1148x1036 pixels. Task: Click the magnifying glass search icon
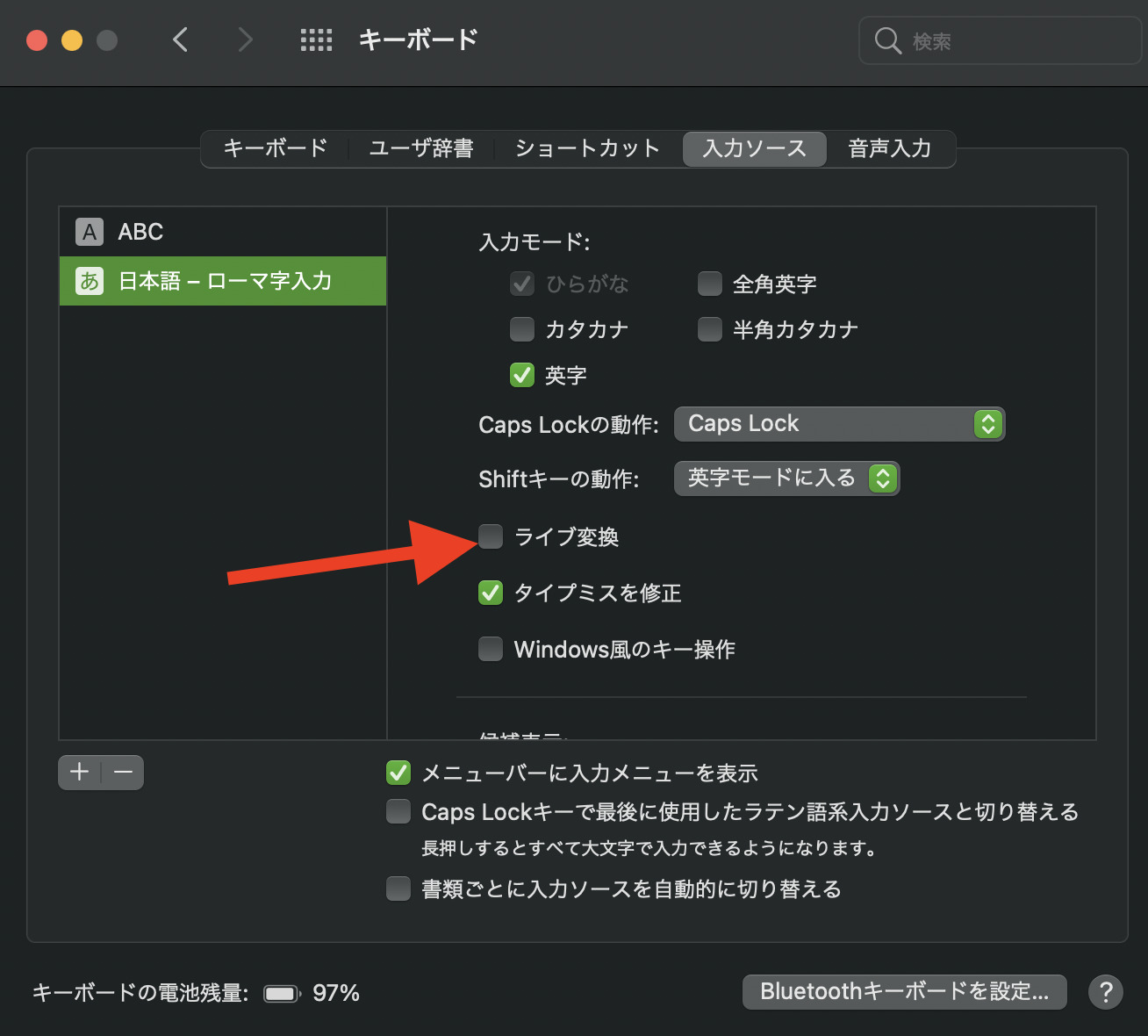coord(887,40)
